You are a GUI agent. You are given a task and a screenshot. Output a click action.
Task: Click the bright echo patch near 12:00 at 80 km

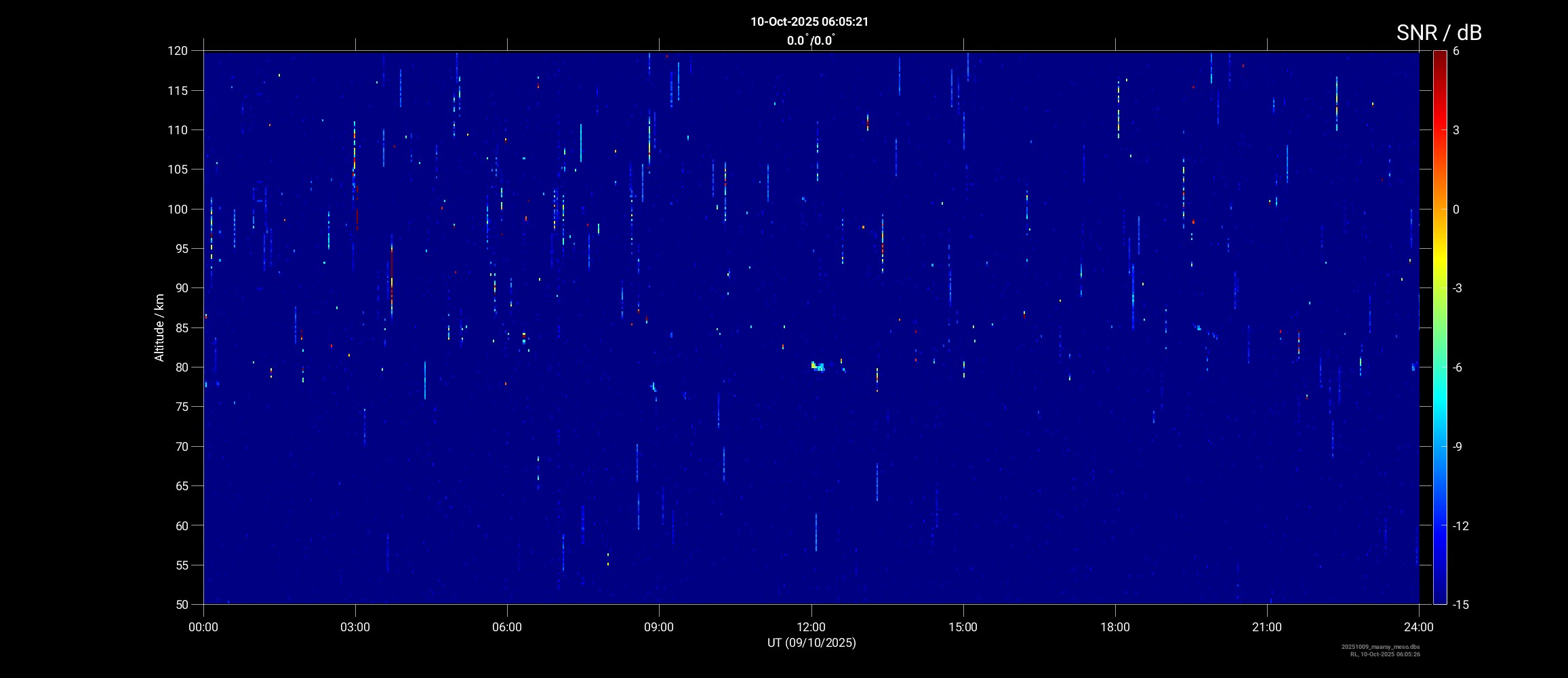pos(818,367)
